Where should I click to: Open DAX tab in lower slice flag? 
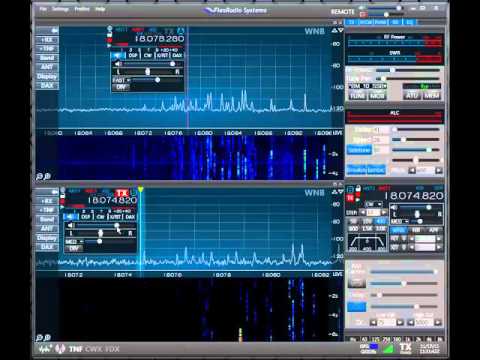[130, 217]
